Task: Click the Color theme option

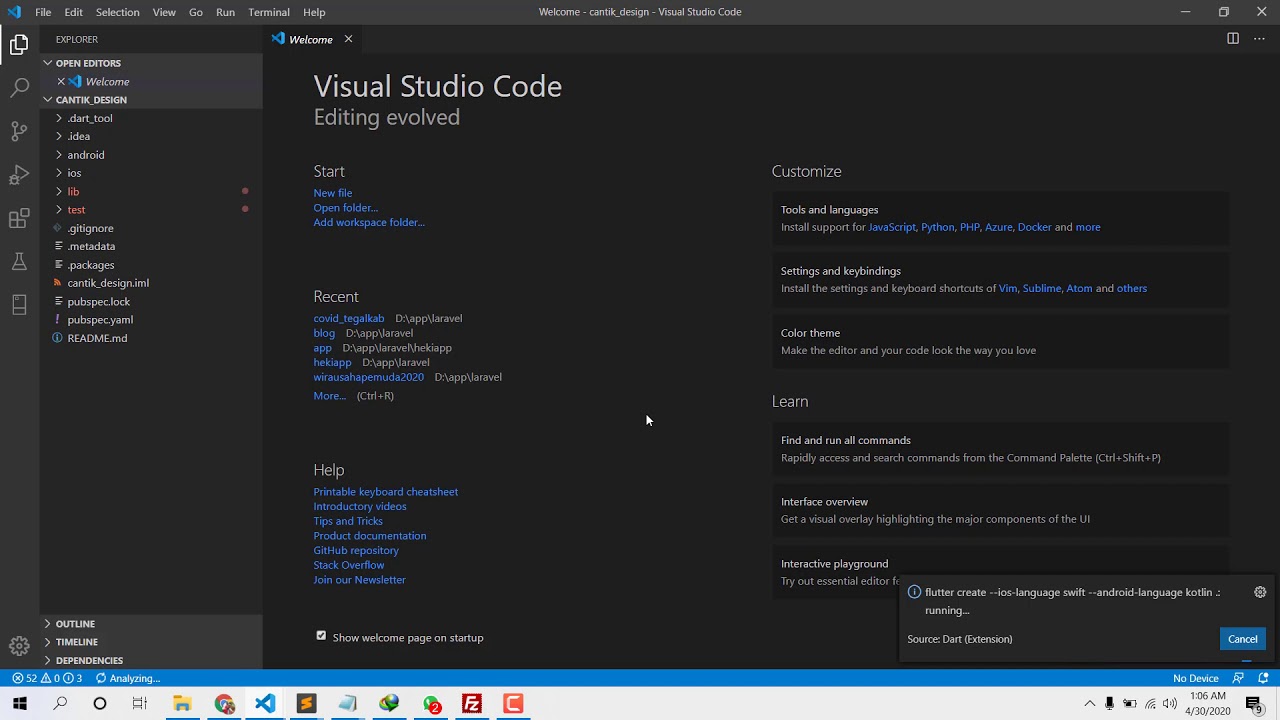Action: tap(1000, 341)
